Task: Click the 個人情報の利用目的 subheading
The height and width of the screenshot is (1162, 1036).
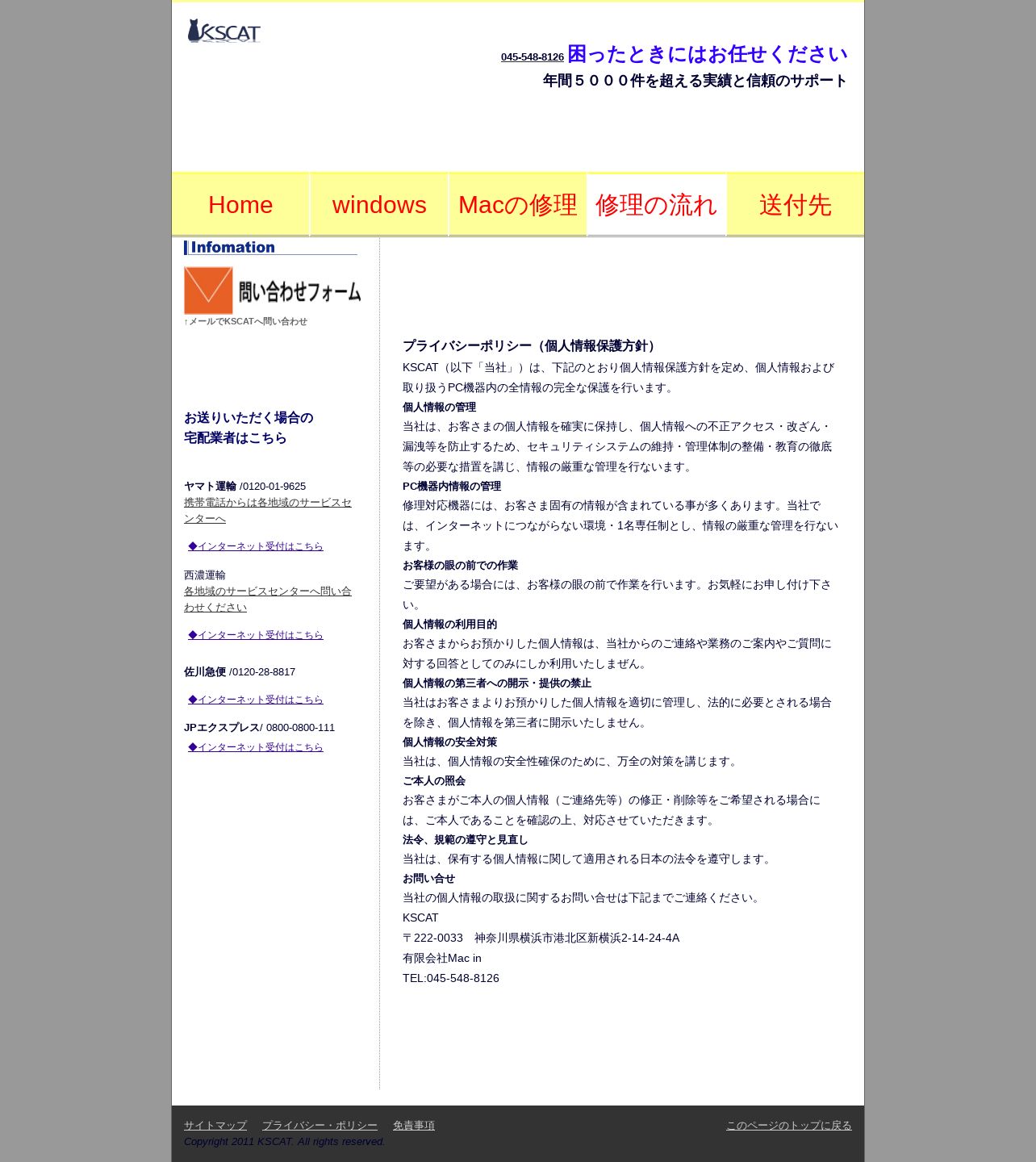Action: 449,625
